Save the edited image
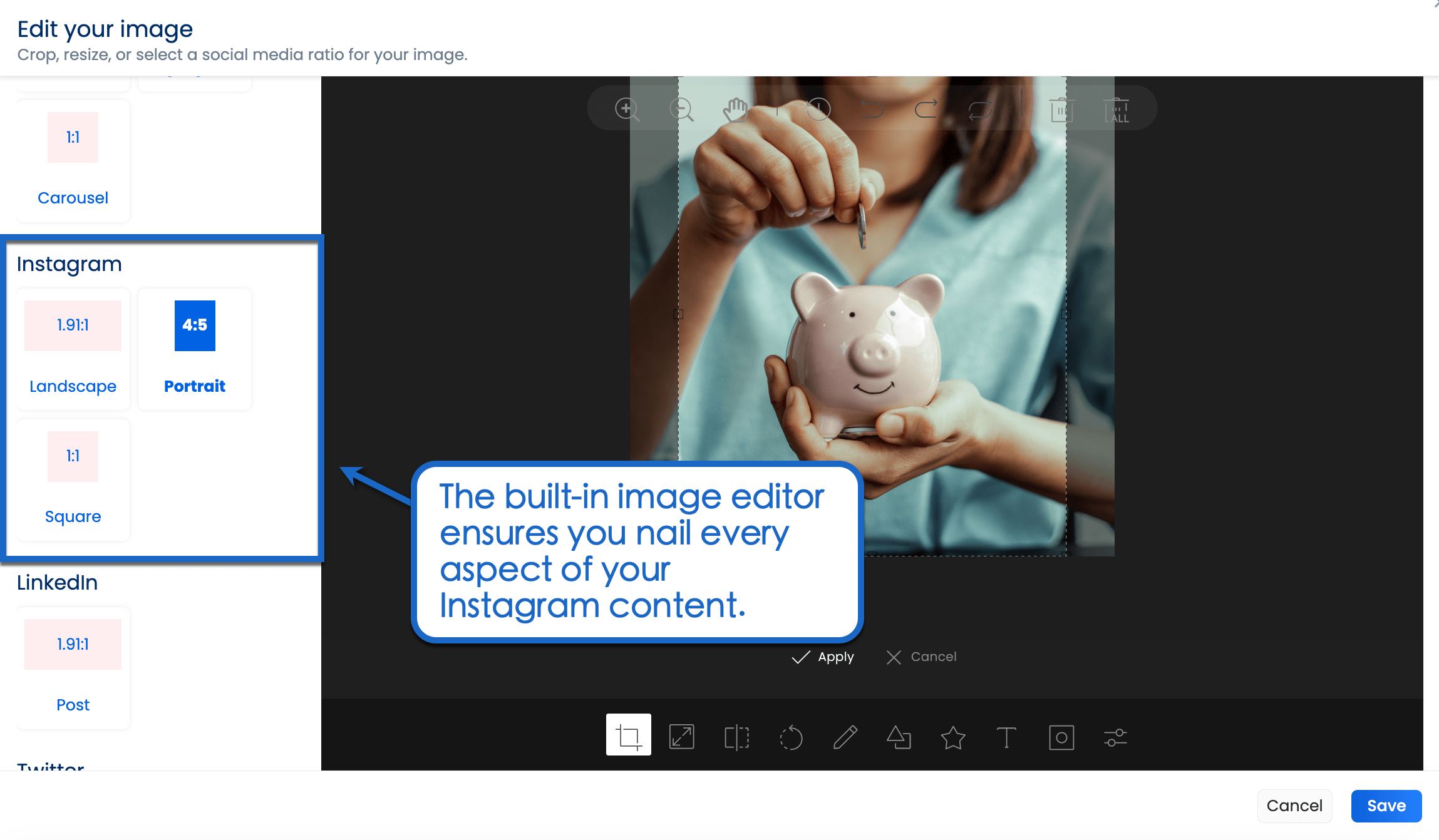The height and width of the screenshot is (840, 1439). click(1386, 806)
